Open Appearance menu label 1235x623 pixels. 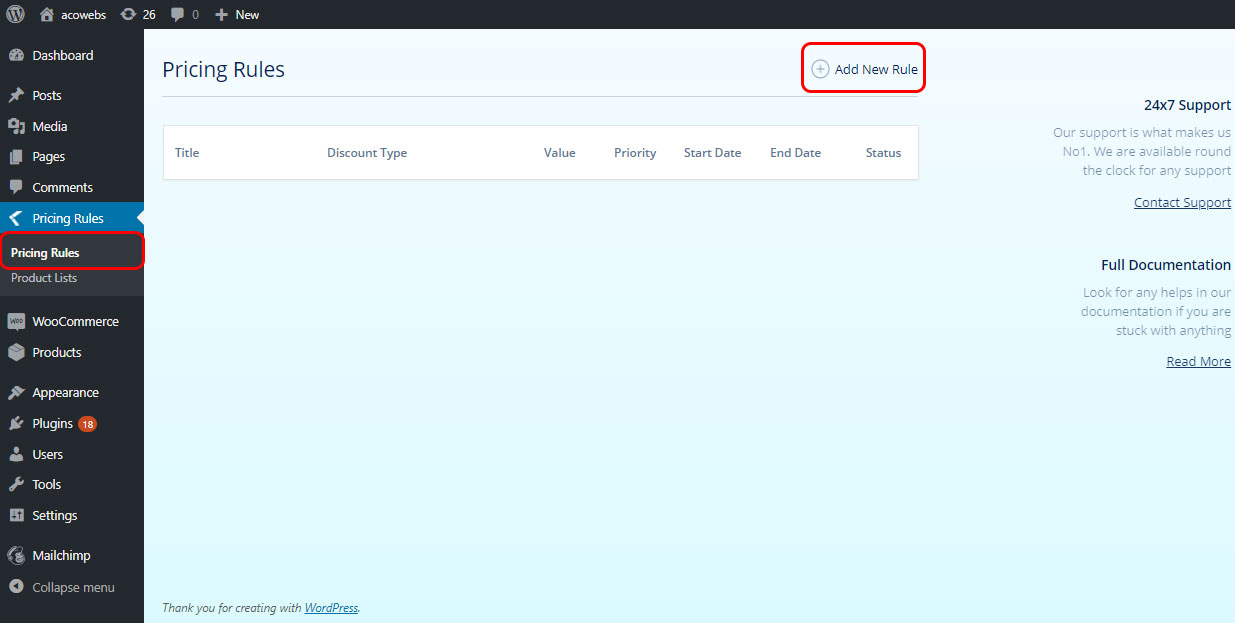tap(65, 393)
